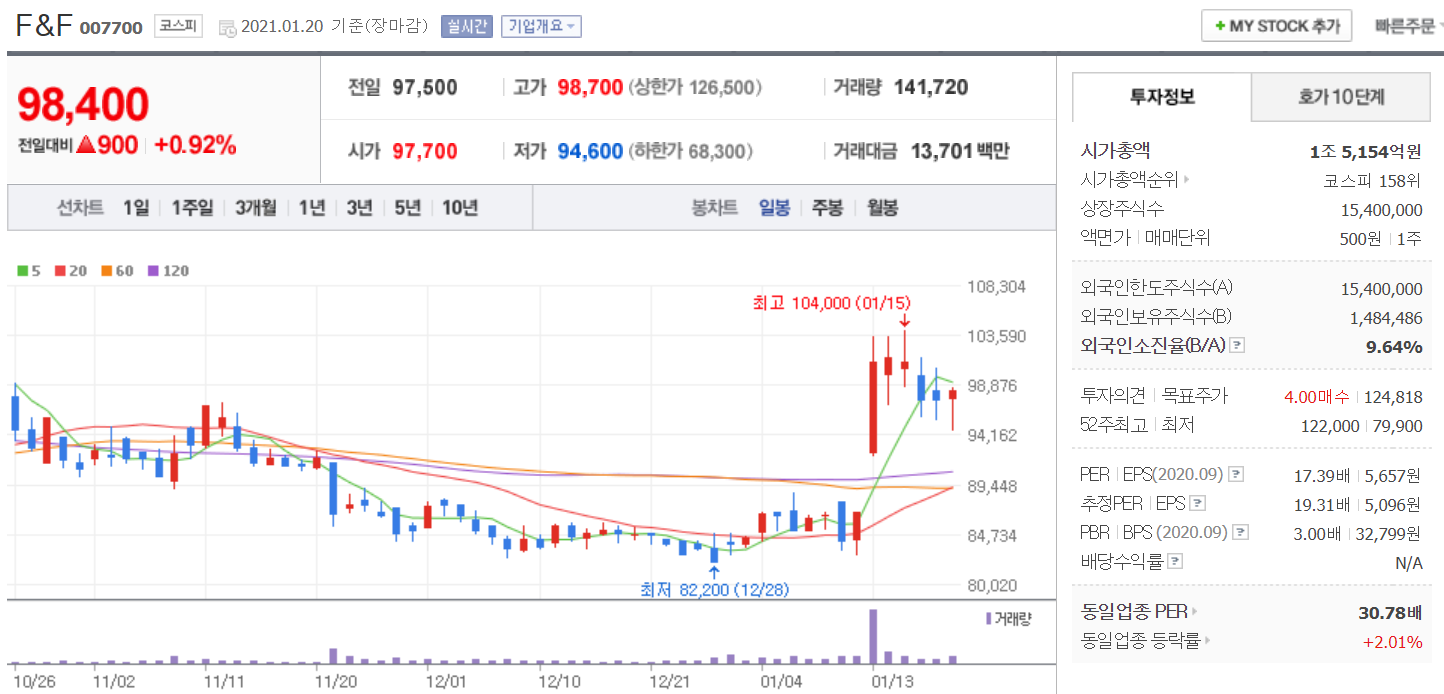Screen dimensions: 1444x694
Task: Click arrow icon next to 동일업종 등락률
Action: 1207,641
